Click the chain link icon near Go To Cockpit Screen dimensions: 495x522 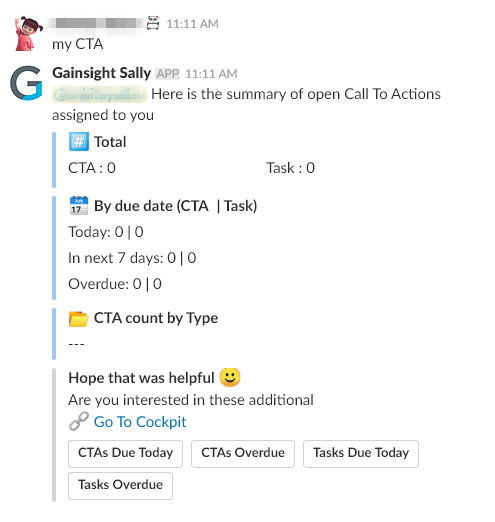pyautogui.click(x=79, y=421)
